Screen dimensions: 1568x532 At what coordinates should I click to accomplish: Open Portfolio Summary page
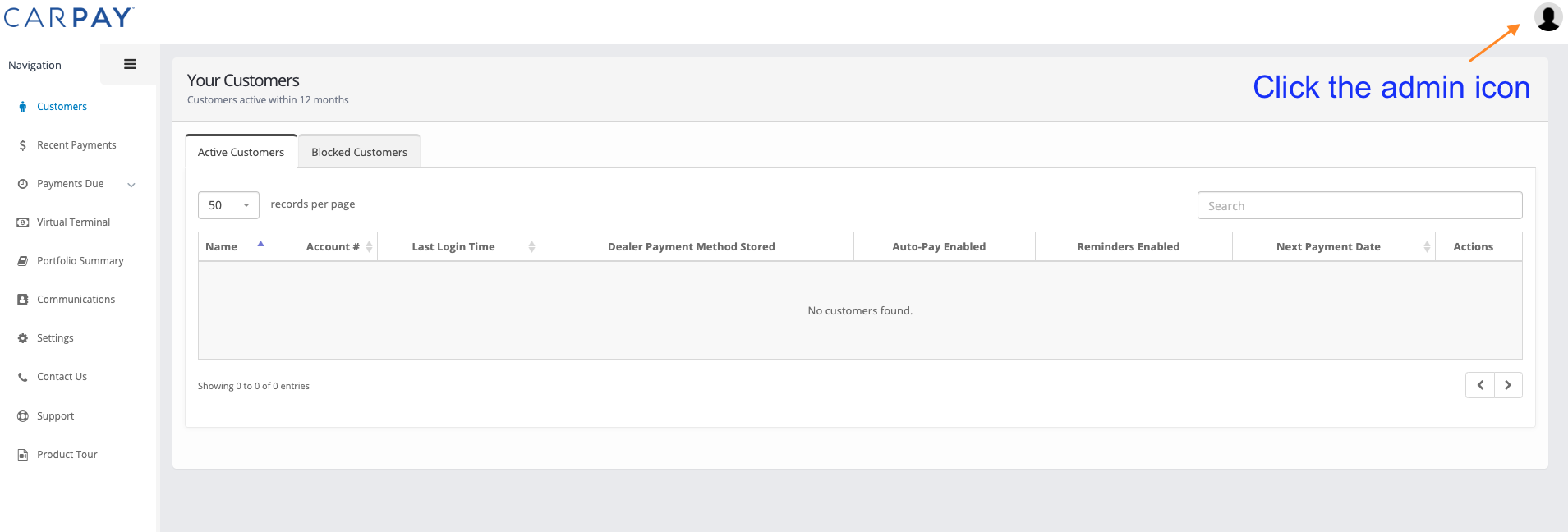point(80,261)
